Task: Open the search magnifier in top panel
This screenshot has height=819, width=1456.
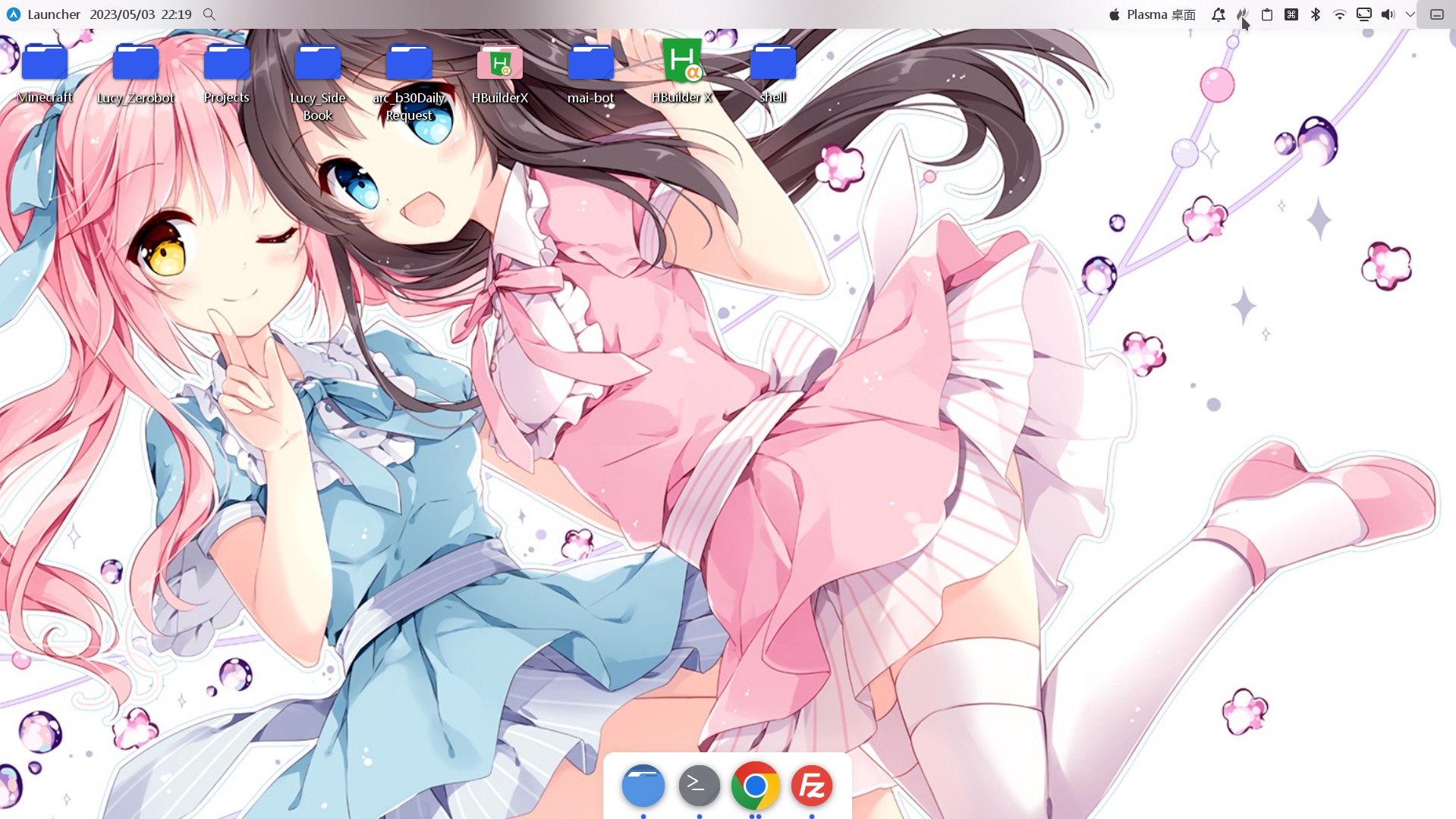Action: click(x=209, y=14)
